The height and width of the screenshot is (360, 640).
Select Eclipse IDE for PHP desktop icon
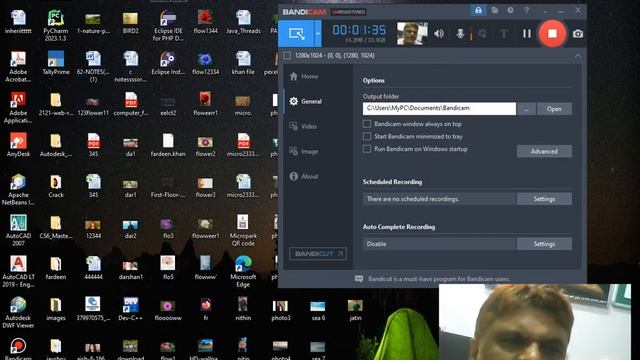[x=168, y=25]
